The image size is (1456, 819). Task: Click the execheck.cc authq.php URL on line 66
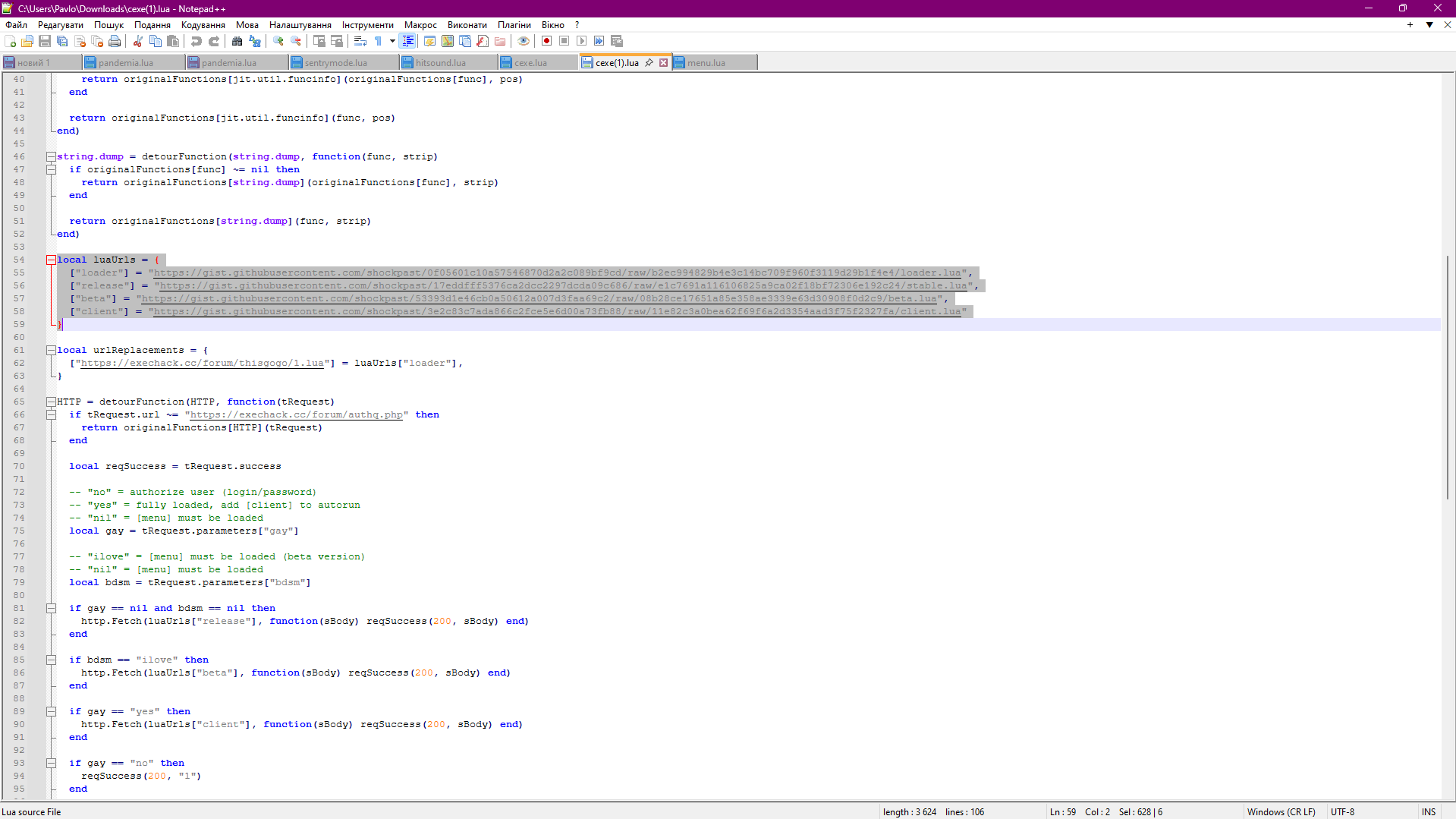click(x=297, y=414)
